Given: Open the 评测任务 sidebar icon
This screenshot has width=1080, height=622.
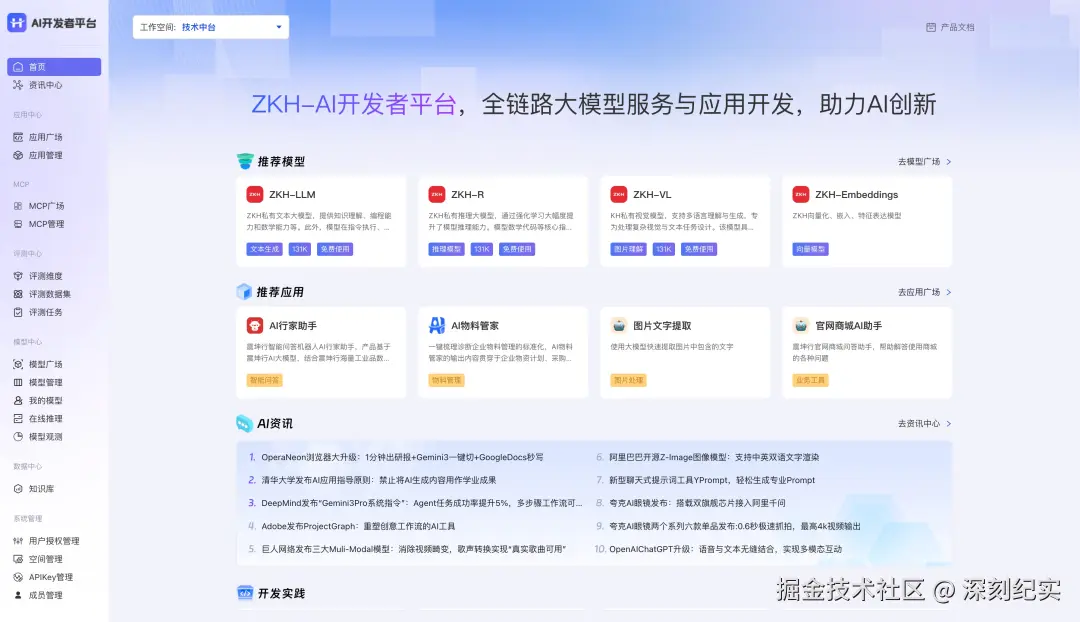Looking at the screenshot, I should tap(18, 312).
